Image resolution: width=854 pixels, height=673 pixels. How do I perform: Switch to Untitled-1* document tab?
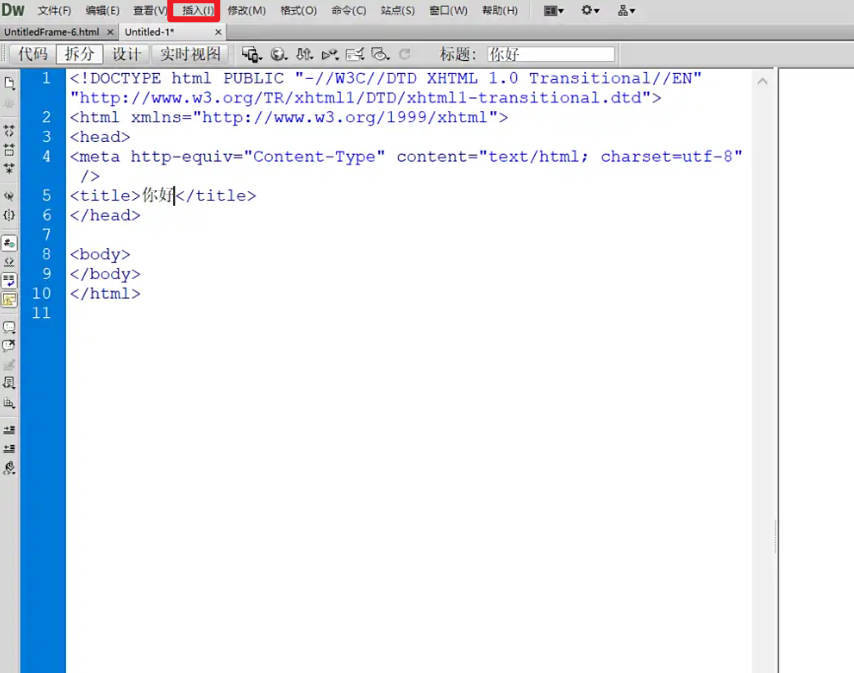click(x=150, y=32)
